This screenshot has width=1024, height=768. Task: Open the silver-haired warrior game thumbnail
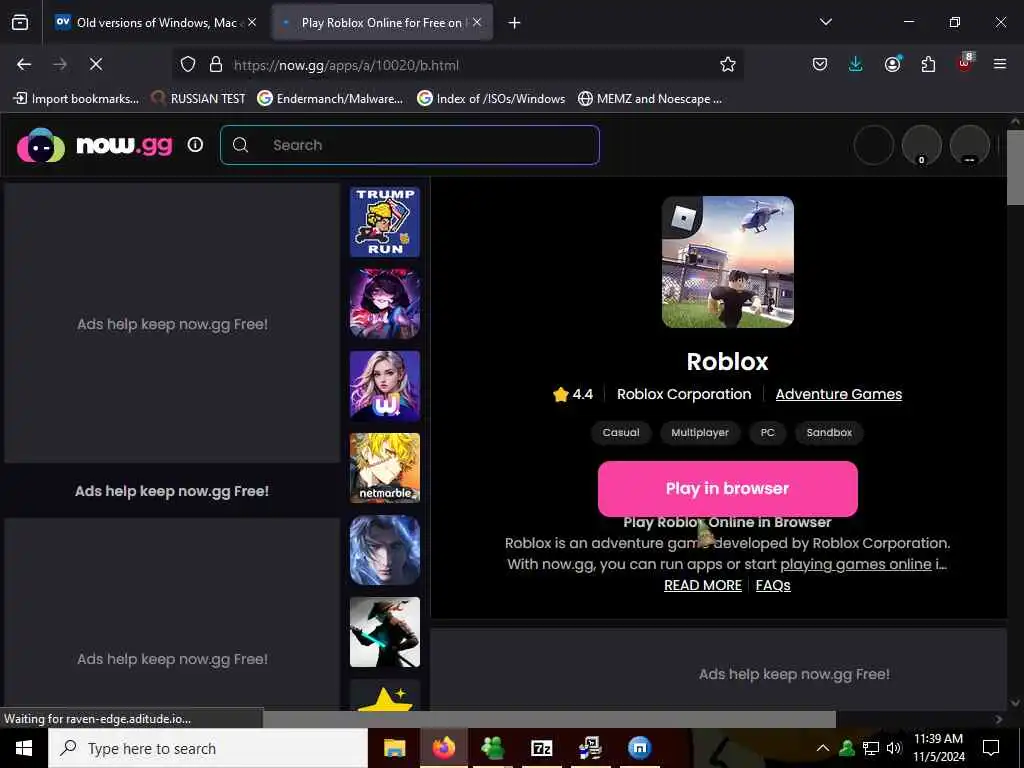point(385,550)
